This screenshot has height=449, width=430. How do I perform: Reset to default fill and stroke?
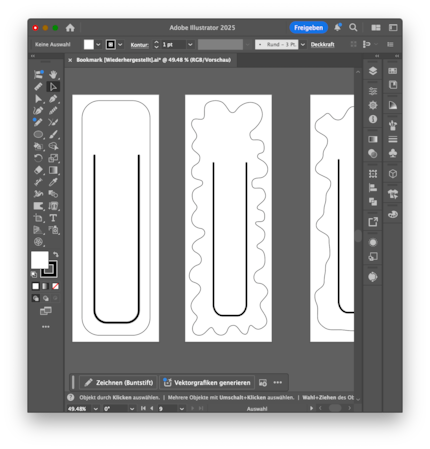point(34,275)
